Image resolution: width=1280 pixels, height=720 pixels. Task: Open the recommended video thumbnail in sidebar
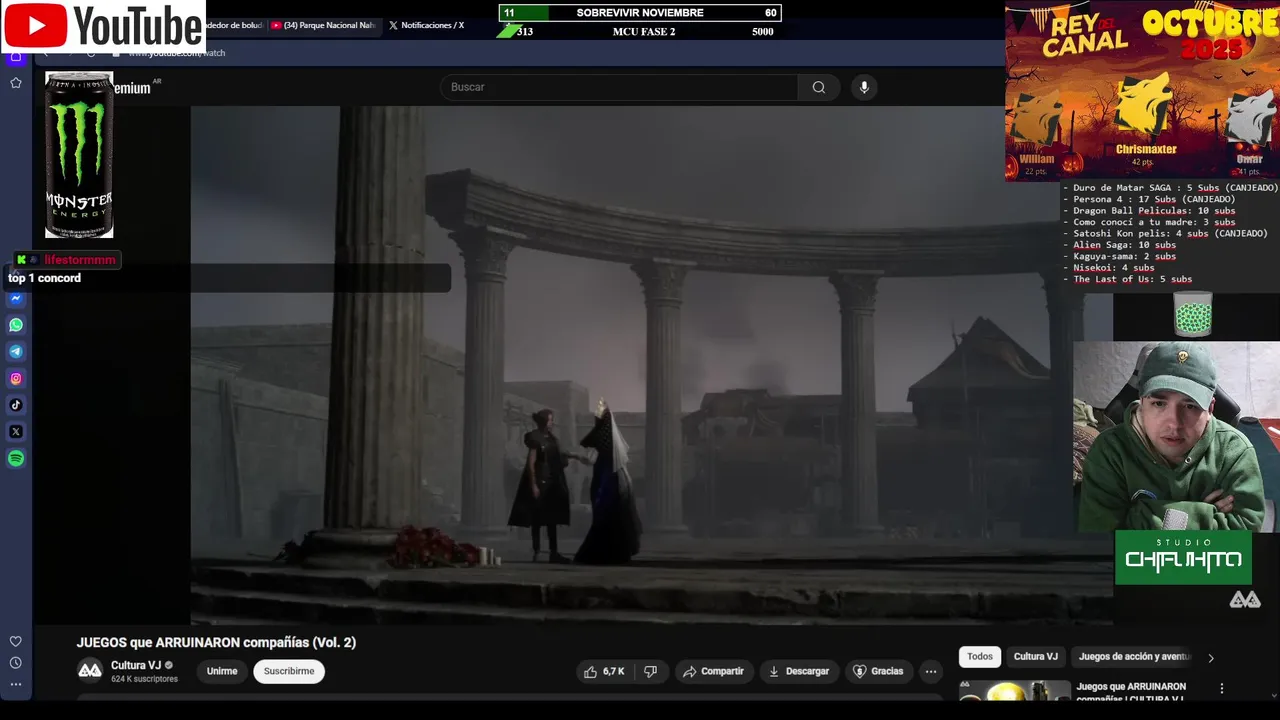click(1015, 691)
